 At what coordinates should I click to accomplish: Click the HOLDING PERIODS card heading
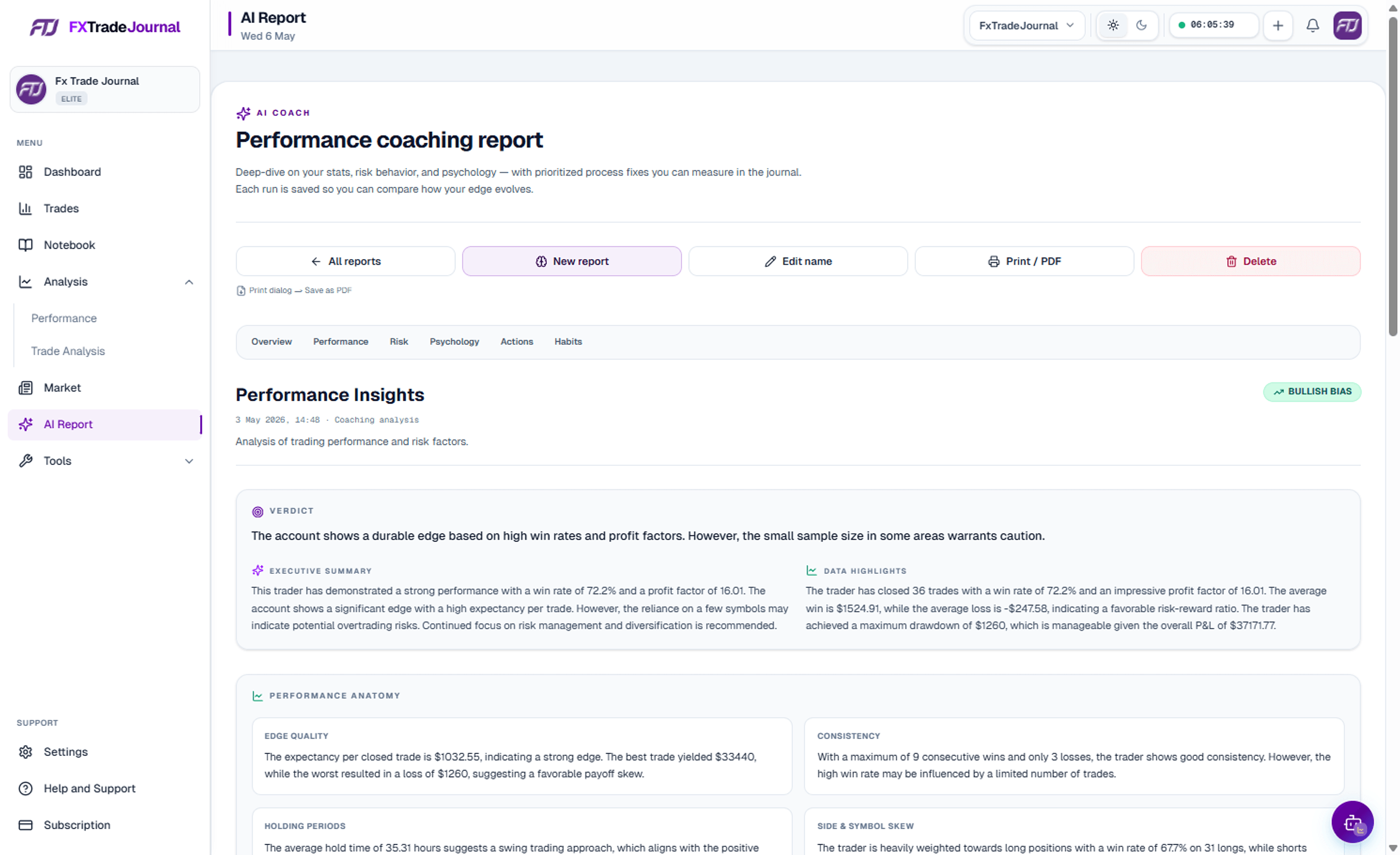(x=305, y=826)
